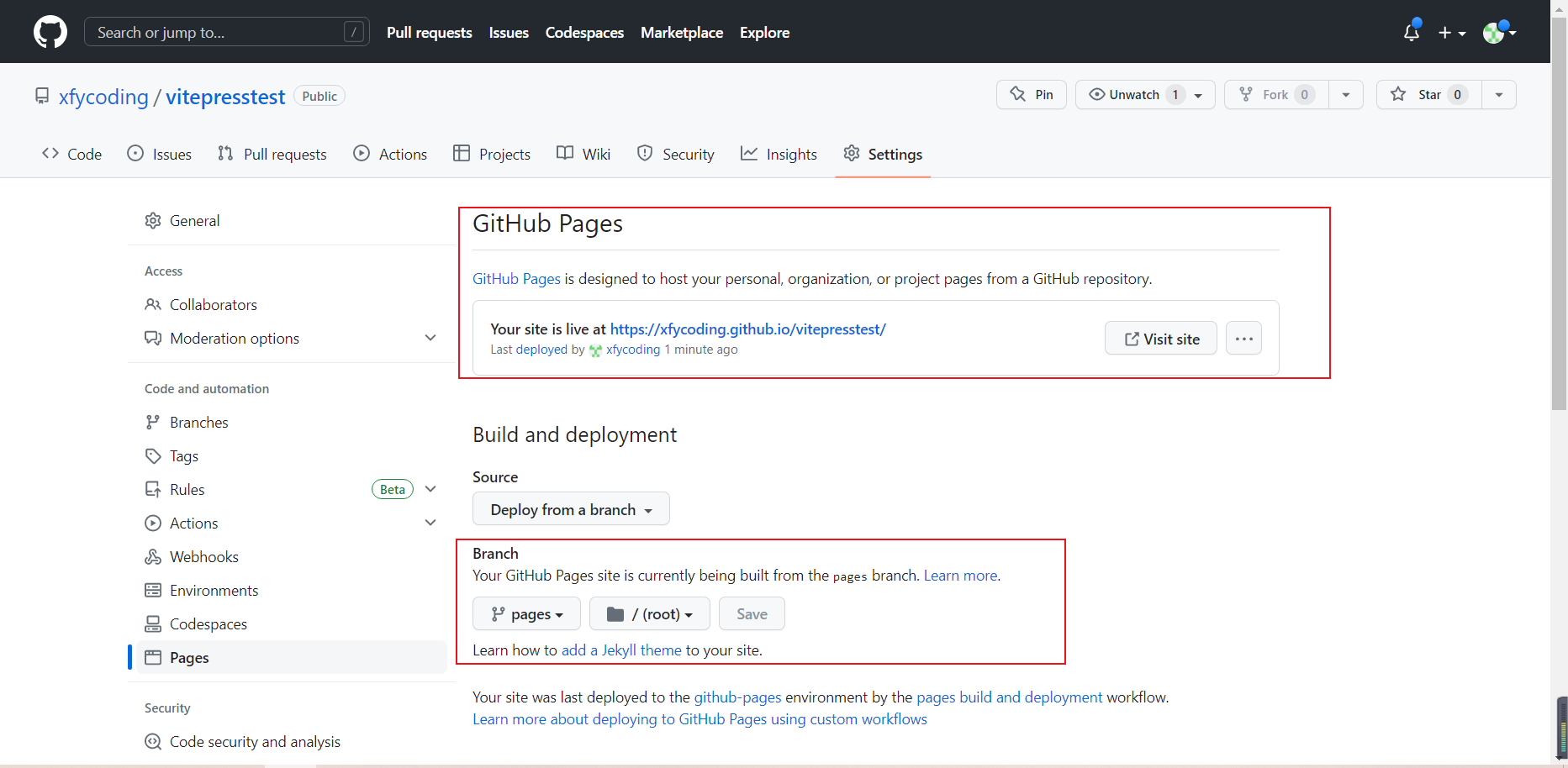Open General settings in sidebar

pyautogui.click(x=292, y=221)
